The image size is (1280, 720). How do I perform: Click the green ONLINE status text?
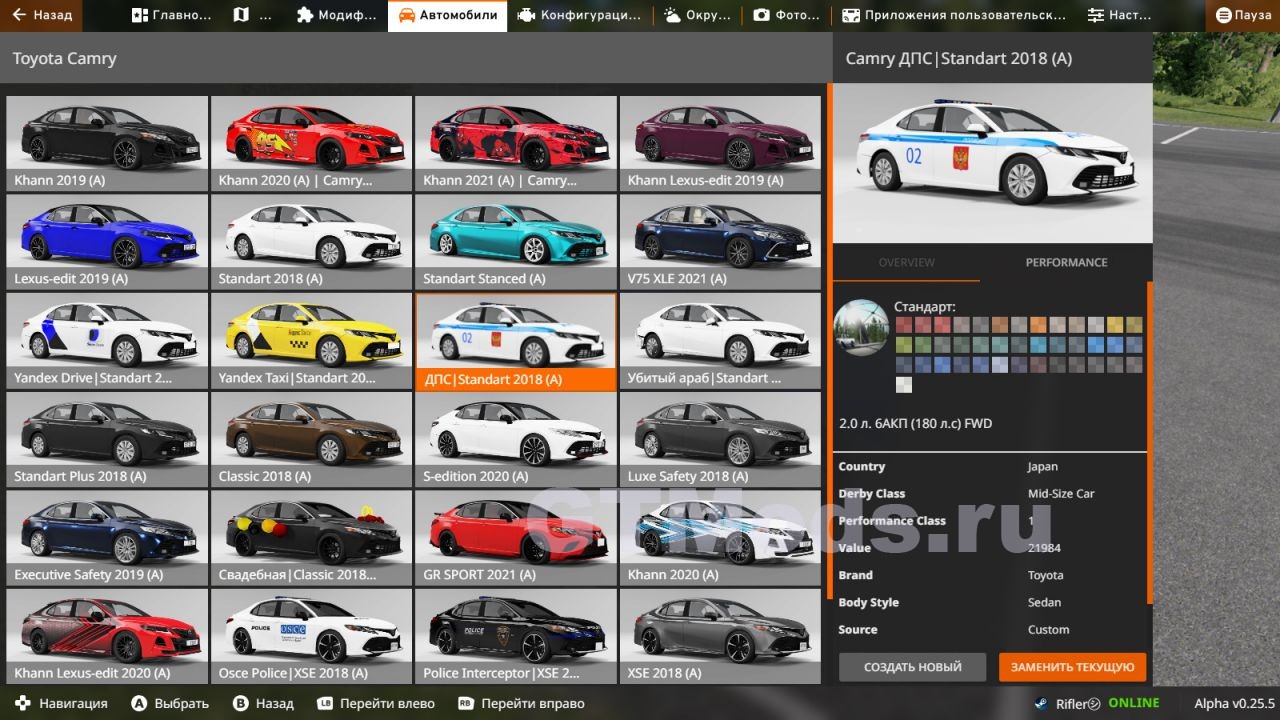tap(1134, 703)
